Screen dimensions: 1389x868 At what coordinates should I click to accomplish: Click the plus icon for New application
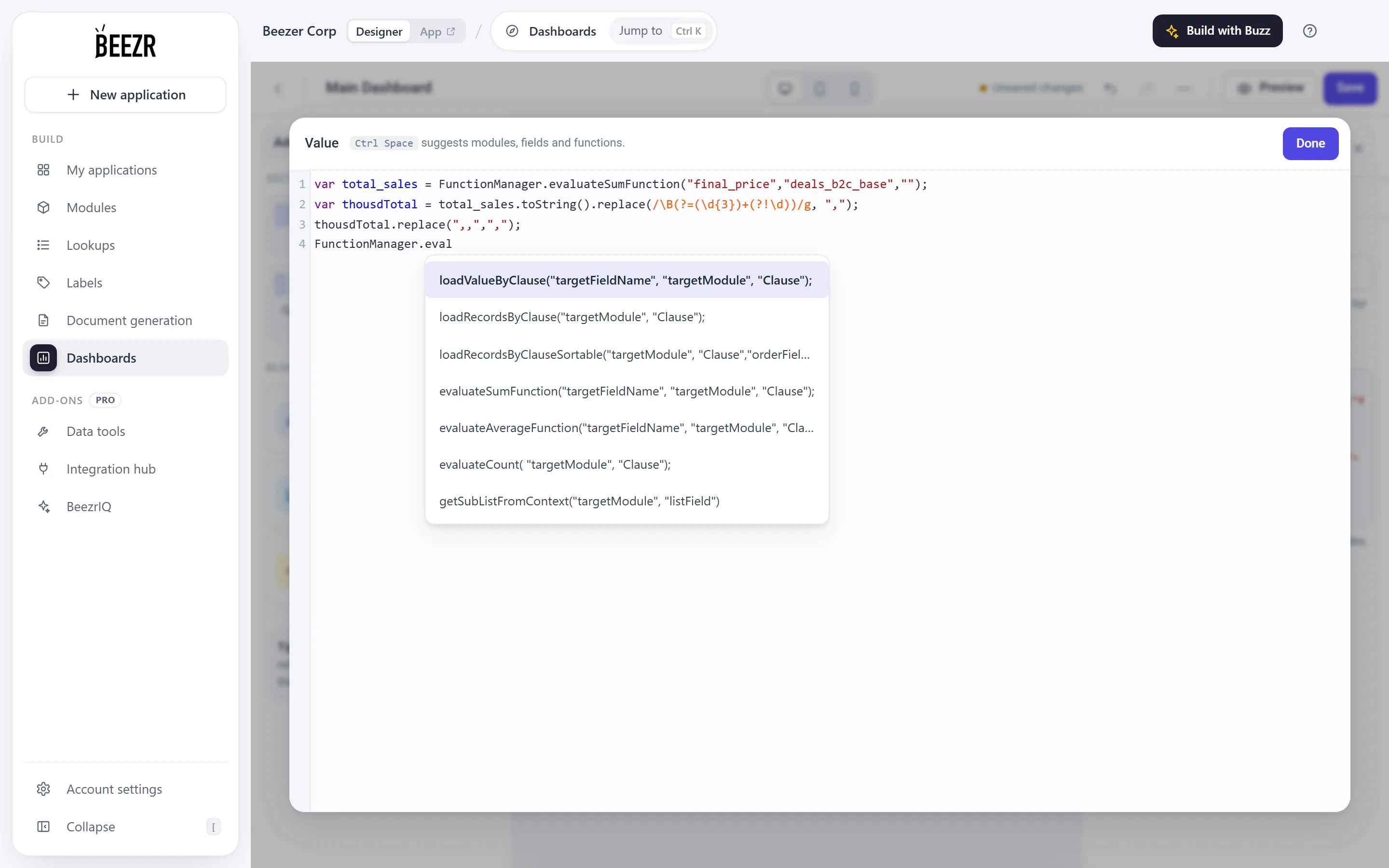point(73,95)
